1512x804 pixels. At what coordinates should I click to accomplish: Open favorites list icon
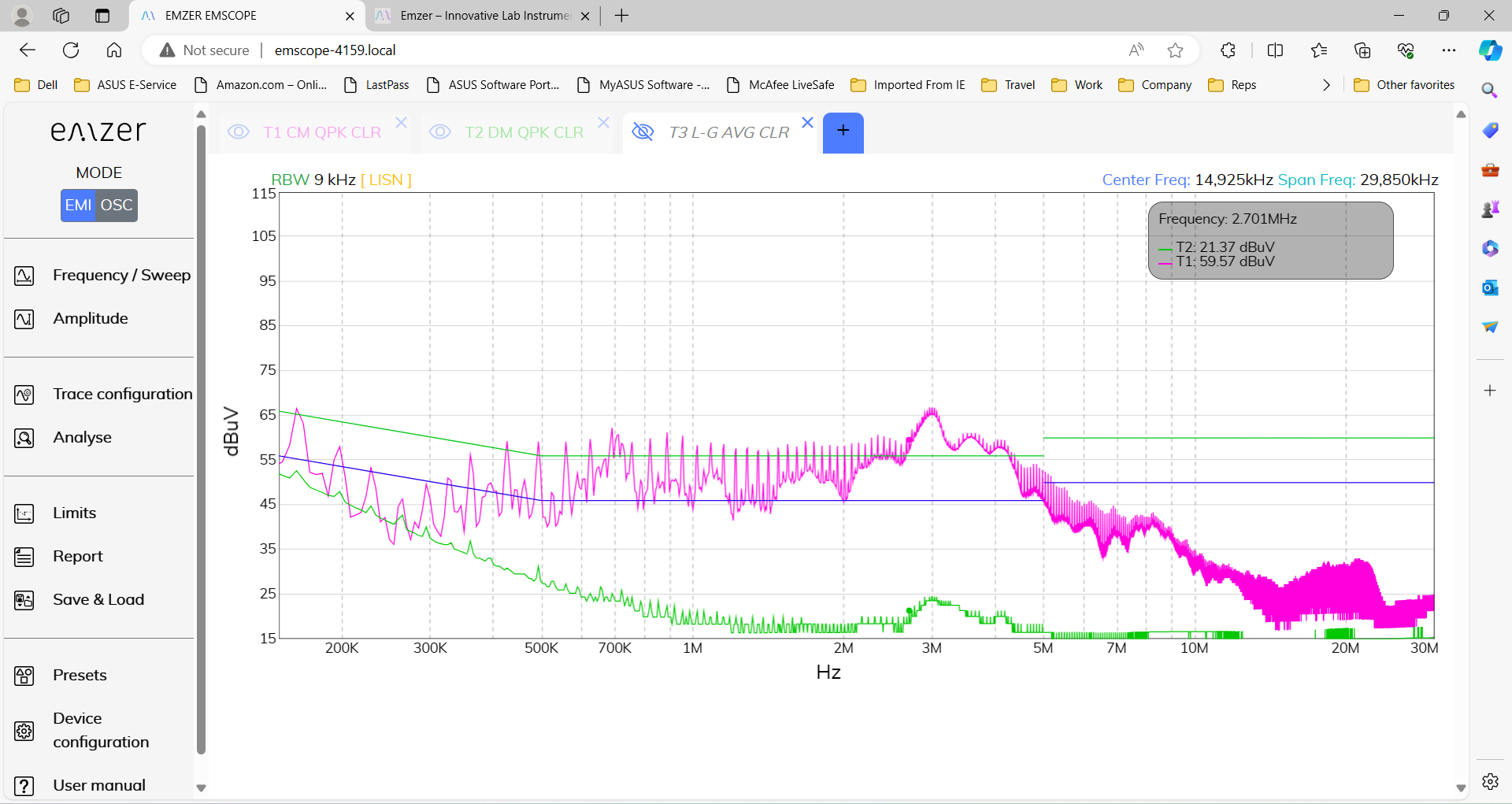click(x=1319, y=50)
